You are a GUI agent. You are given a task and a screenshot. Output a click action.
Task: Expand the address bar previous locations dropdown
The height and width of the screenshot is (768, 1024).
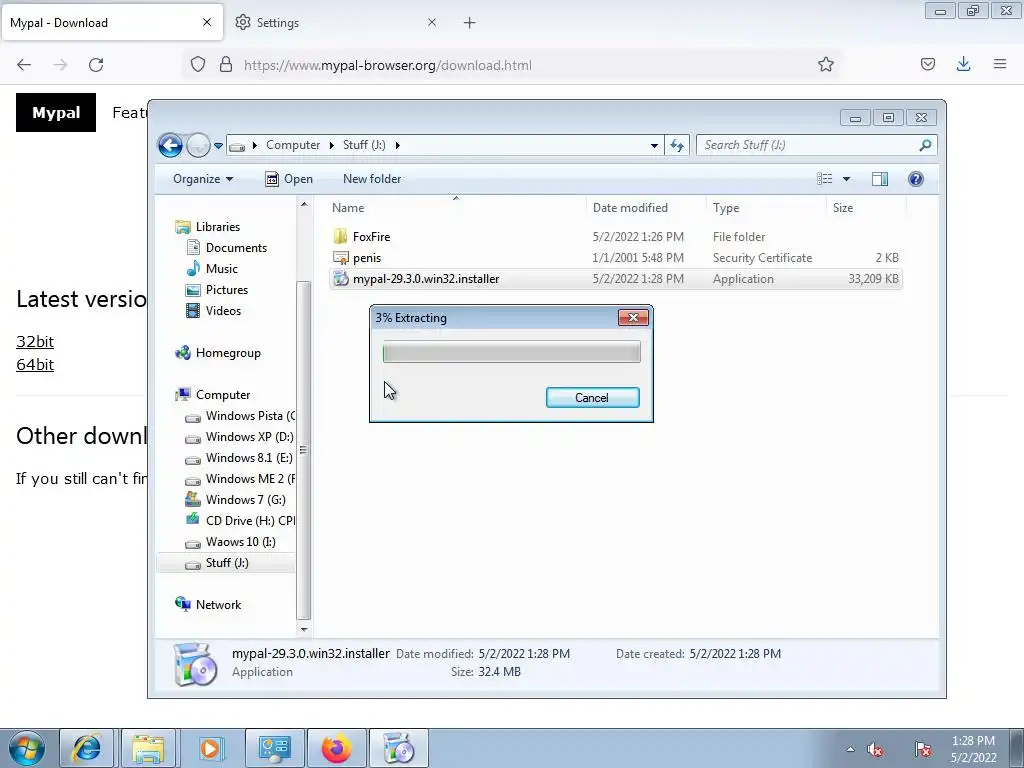654,146
